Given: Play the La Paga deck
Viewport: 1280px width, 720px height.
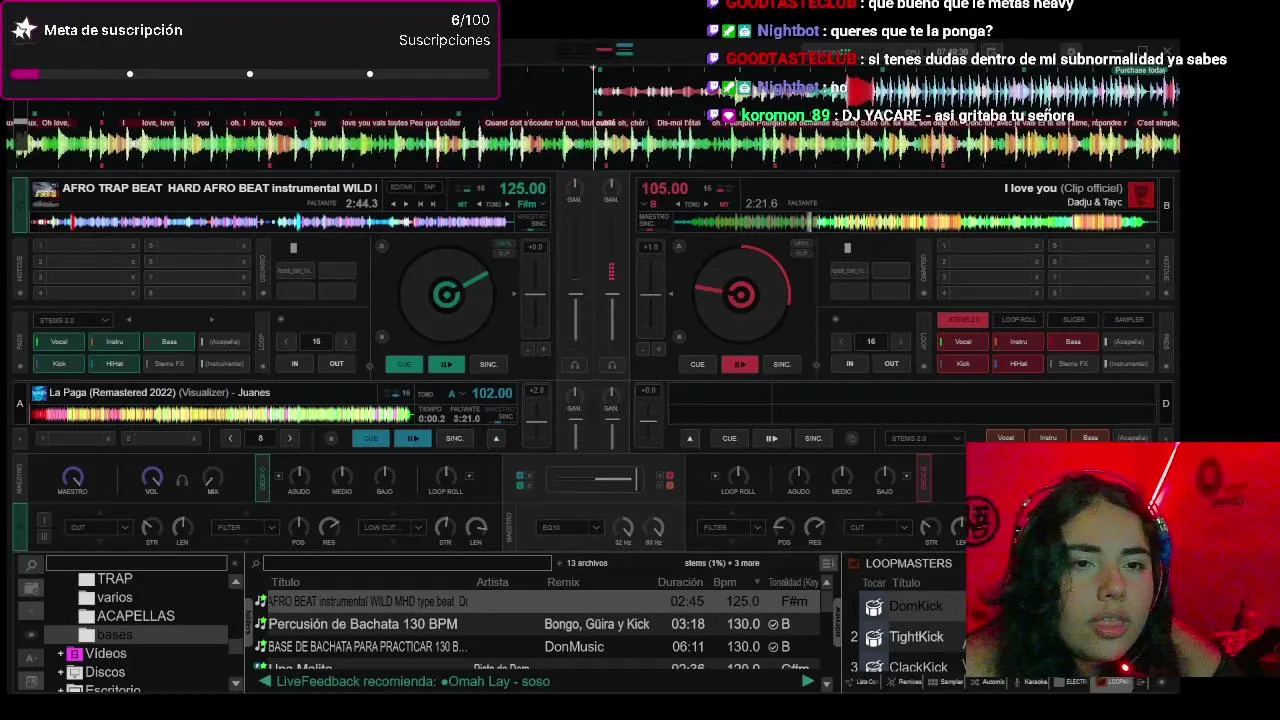Looking at the screenshot, I should pyautogui.click(x=412, y=438).
